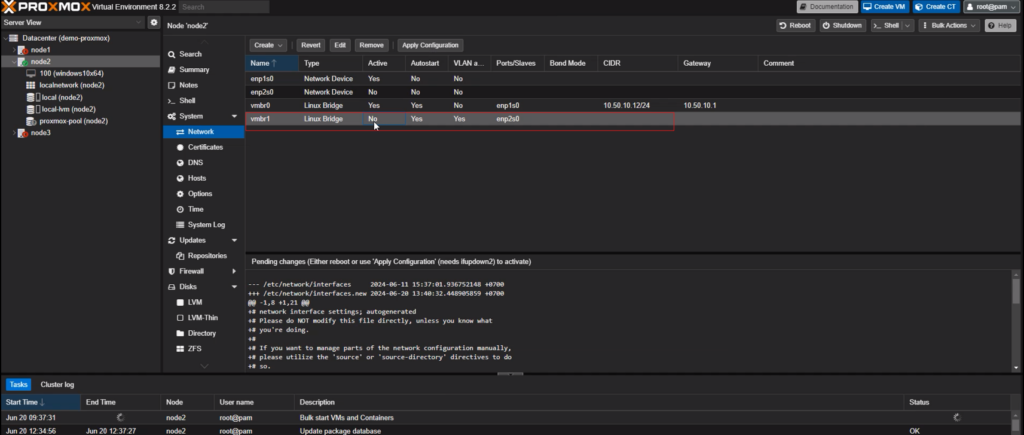Click the Edit button
Viewport: 1024px width, 435px height.
click(x=340, y=45)
